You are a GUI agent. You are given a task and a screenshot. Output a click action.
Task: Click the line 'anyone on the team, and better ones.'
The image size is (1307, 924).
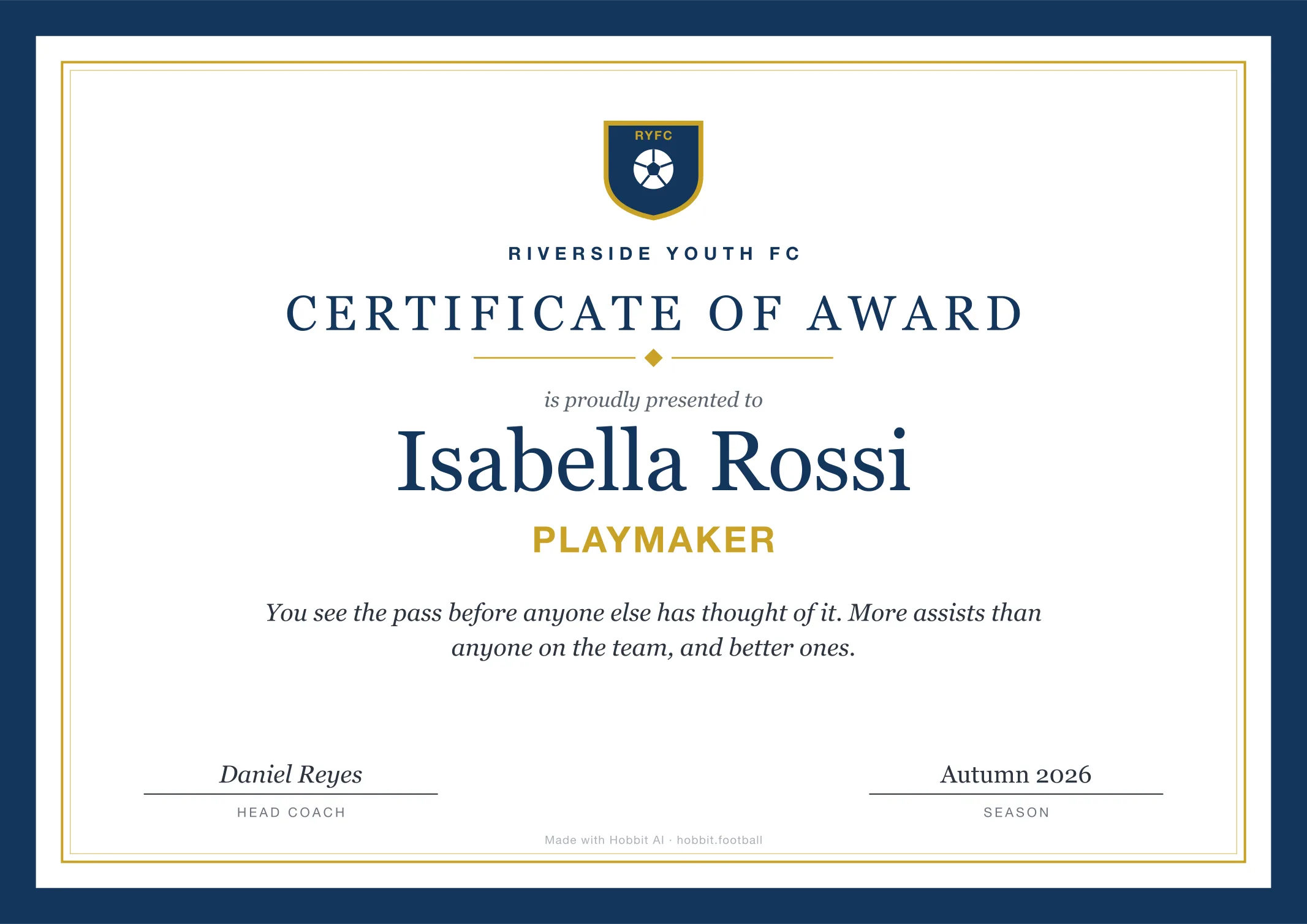(653, 648)
